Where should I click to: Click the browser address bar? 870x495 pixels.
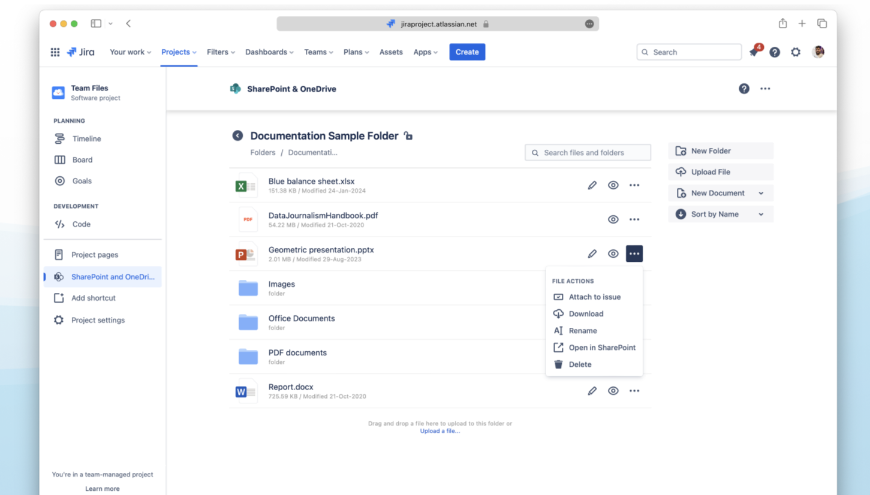tap(438, 24)
